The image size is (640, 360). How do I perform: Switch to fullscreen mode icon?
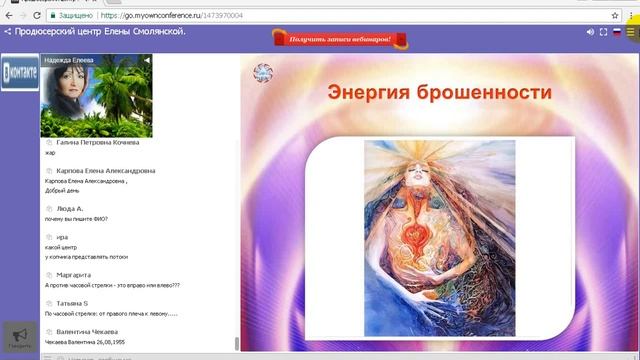click(603, 32)
